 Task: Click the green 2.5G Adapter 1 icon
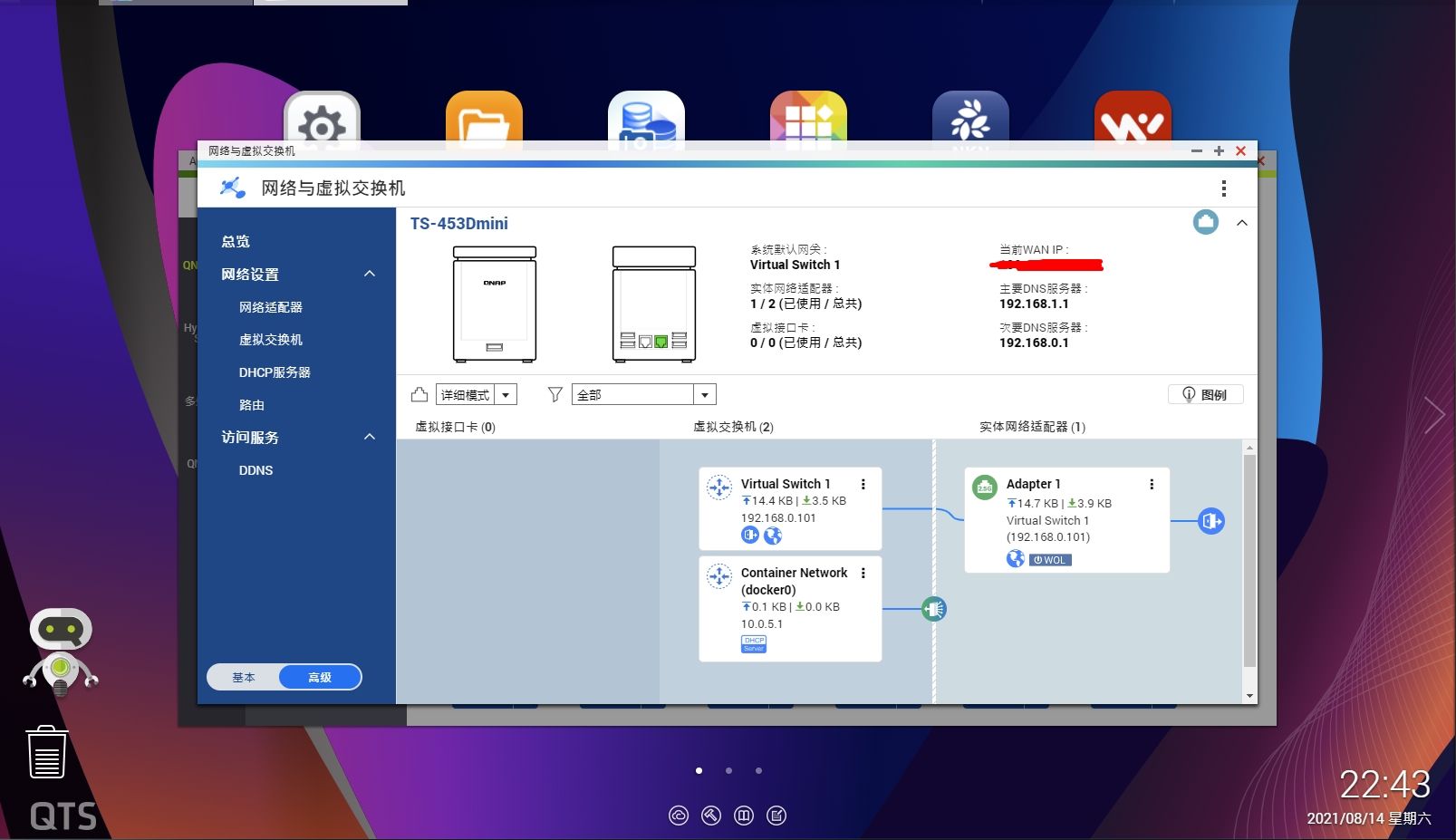click(x=985, y=488)
